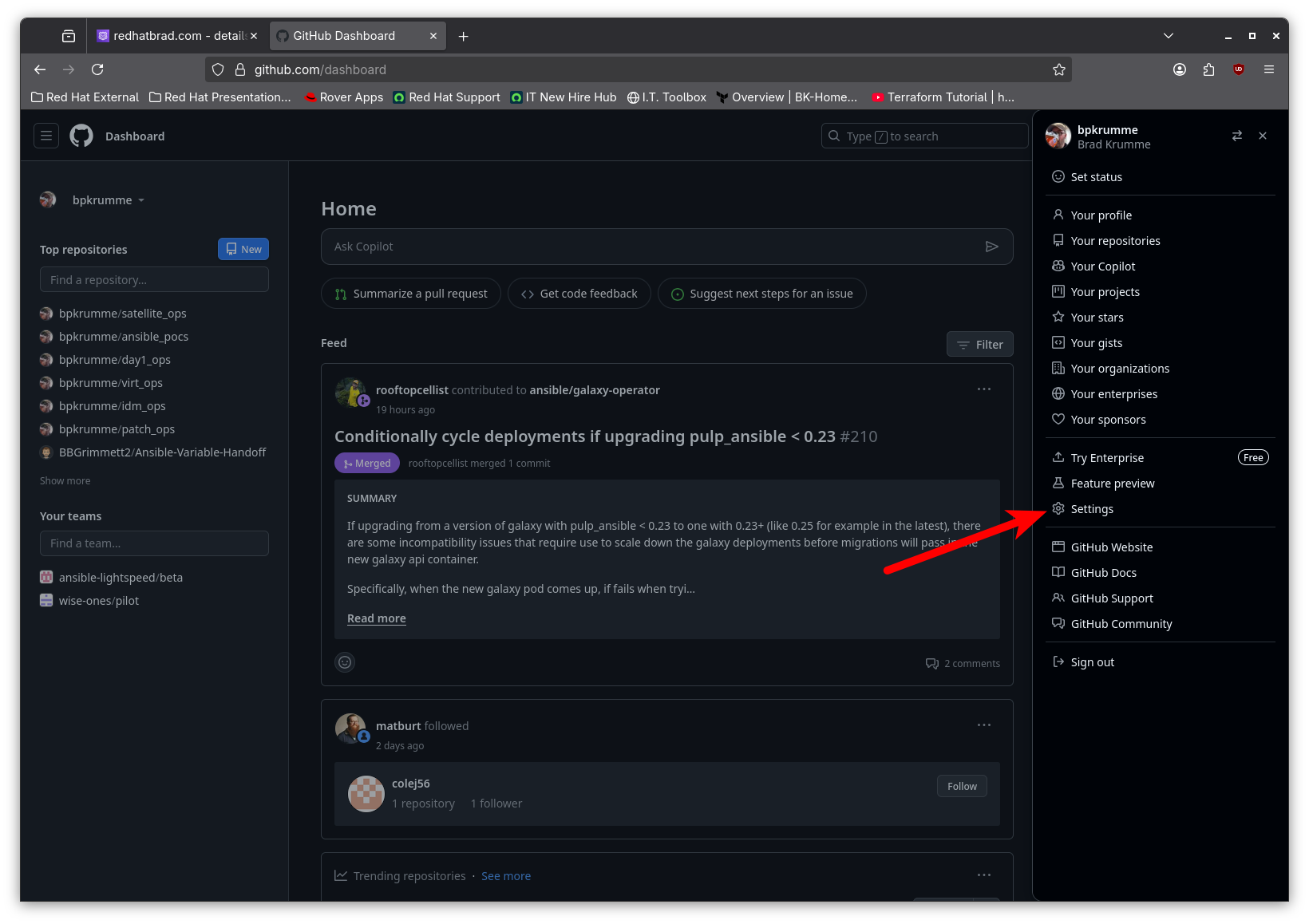
Task: Open BBGrimmett2/Ansible-Variable-Handoff repository
Action: [x=162, y=452]
